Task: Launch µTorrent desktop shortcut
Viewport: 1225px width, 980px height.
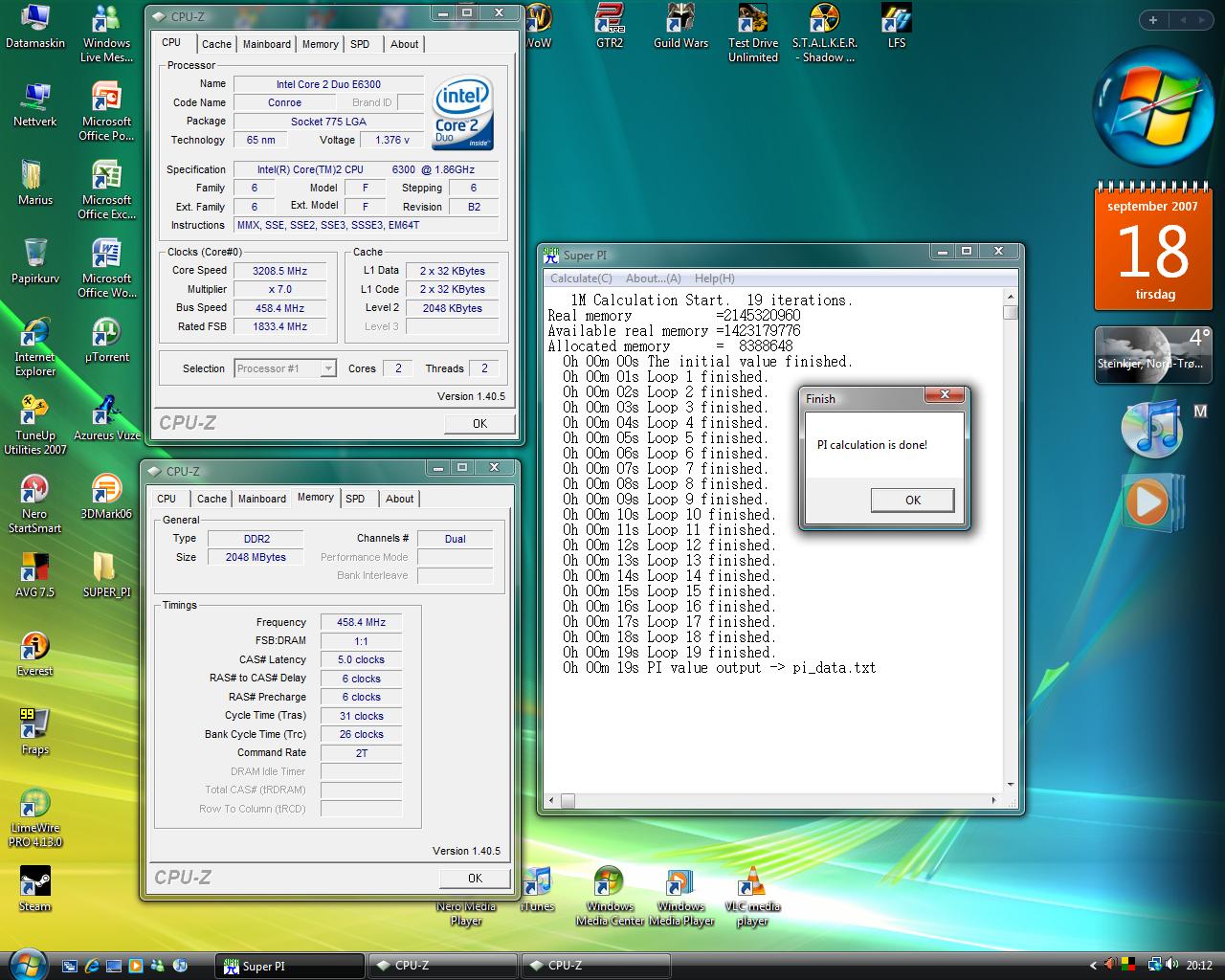Action: pyautogui.click(x=106, y=341)
